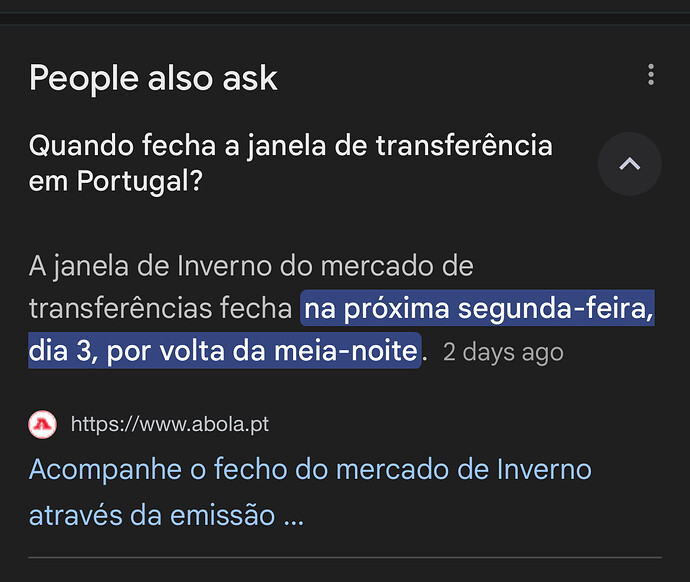Viewport: 690px width, 582px height.
Task: Click the snippet line 'A janela de Inverno do mercado de'
Action: tap(250, 267)
